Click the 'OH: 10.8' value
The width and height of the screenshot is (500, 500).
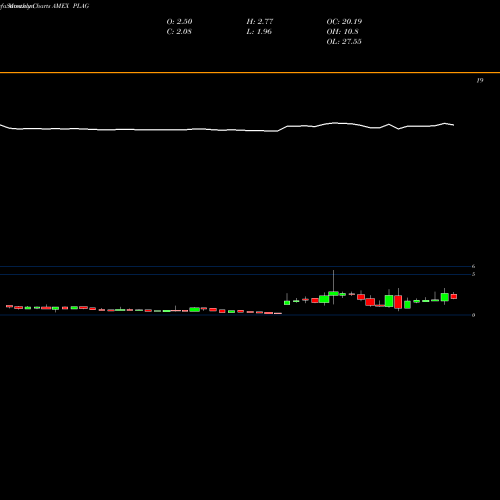(x=342, y=32)
